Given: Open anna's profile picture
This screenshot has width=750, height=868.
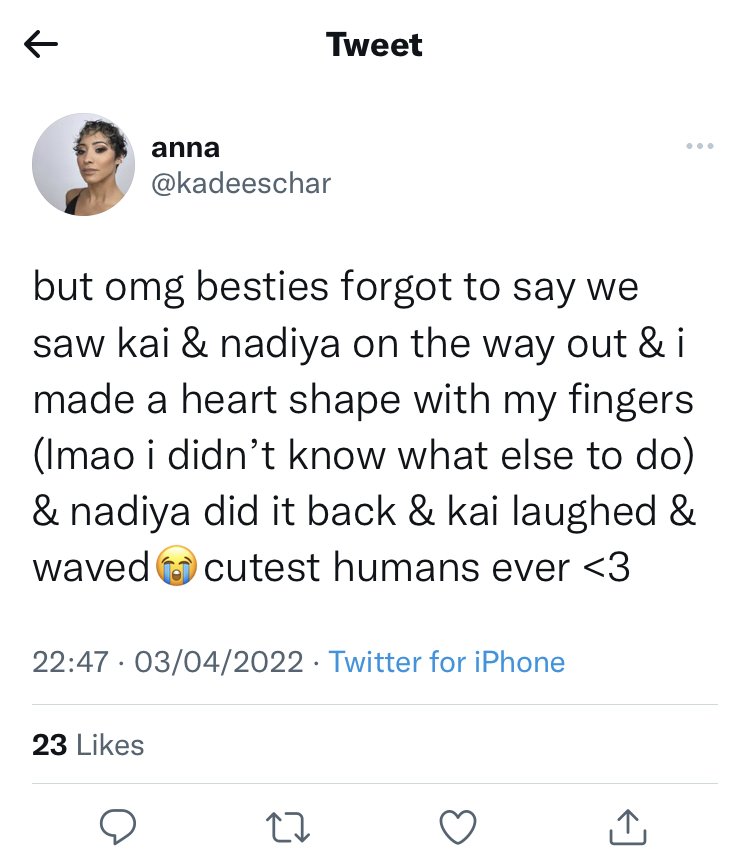Looking at the screenshot, I should (84, 164).
